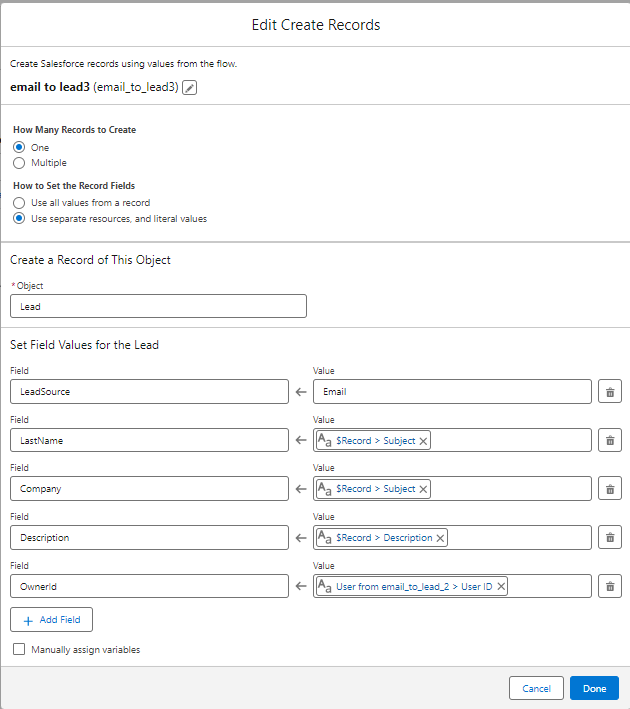Screen dimensions: 630x709
Task: Remove the User ID value pill
Action: 501,587
